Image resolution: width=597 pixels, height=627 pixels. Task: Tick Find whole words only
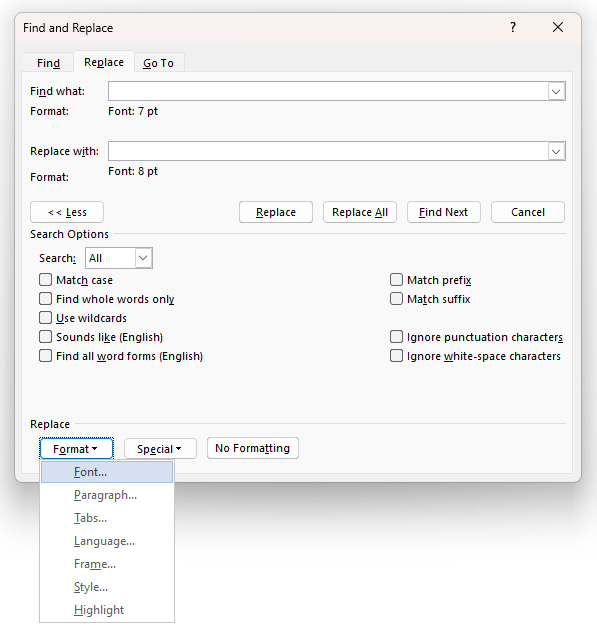pos(46,299)
